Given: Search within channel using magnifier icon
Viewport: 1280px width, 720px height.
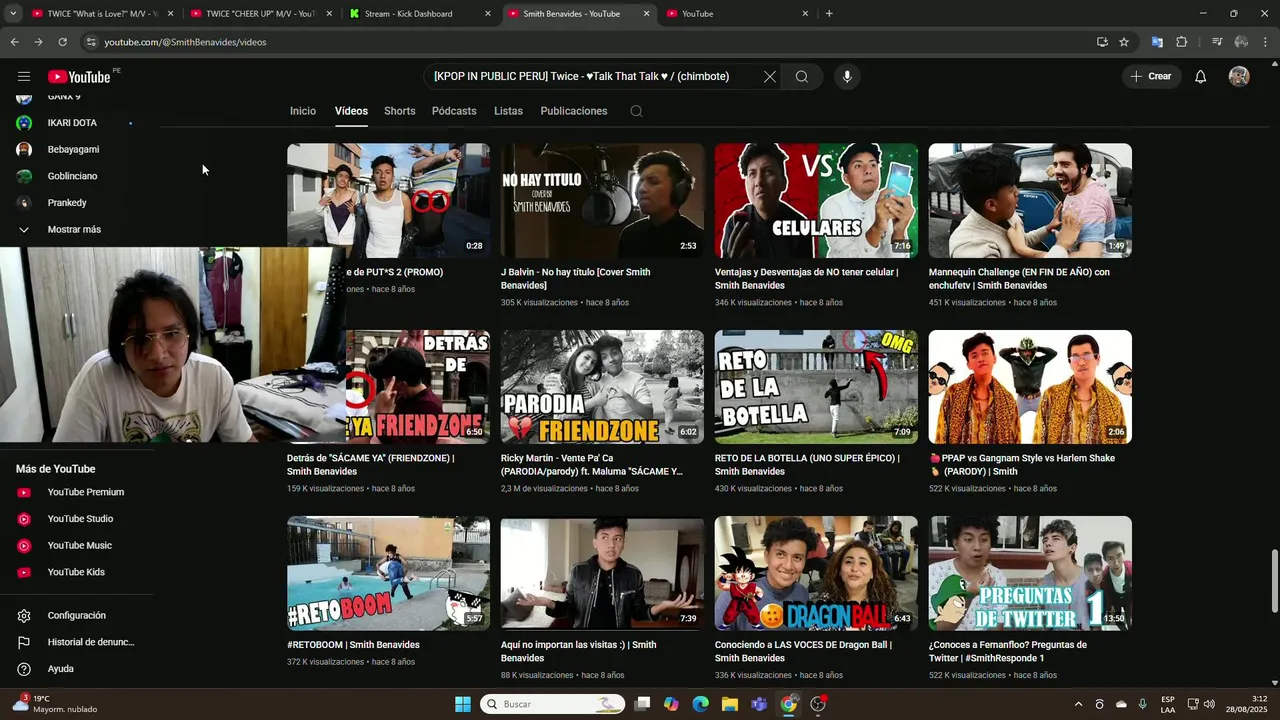Looking at the screenshot, I should point(636,111).
